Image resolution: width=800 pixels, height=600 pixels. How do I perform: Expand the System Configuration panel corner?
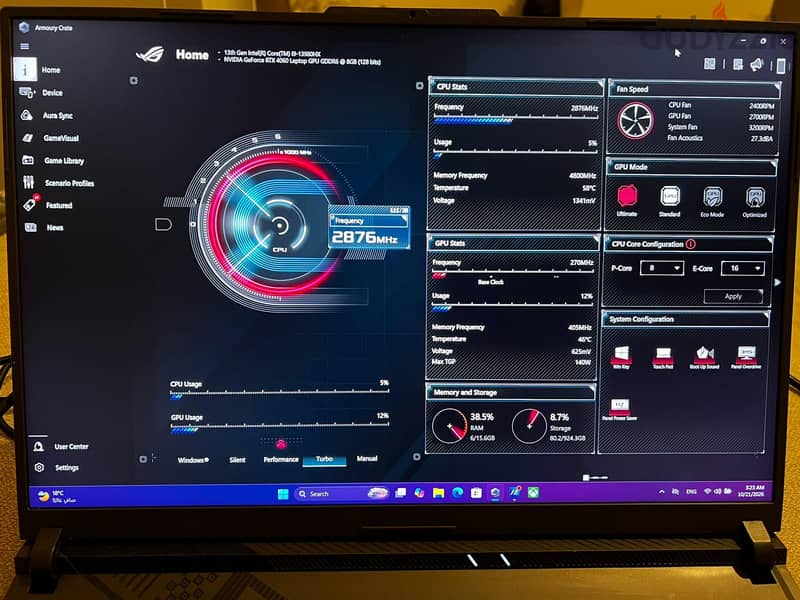pyautogui.click(x=766, y=316)
